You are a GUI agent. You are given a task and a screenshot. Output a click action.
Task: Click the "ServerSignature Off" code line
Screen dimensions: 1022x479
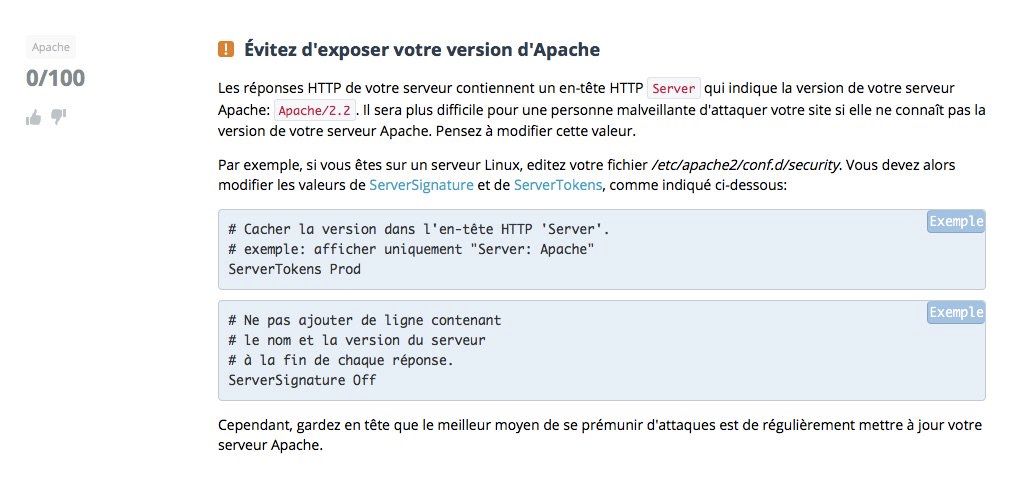[x=302, y=380]
